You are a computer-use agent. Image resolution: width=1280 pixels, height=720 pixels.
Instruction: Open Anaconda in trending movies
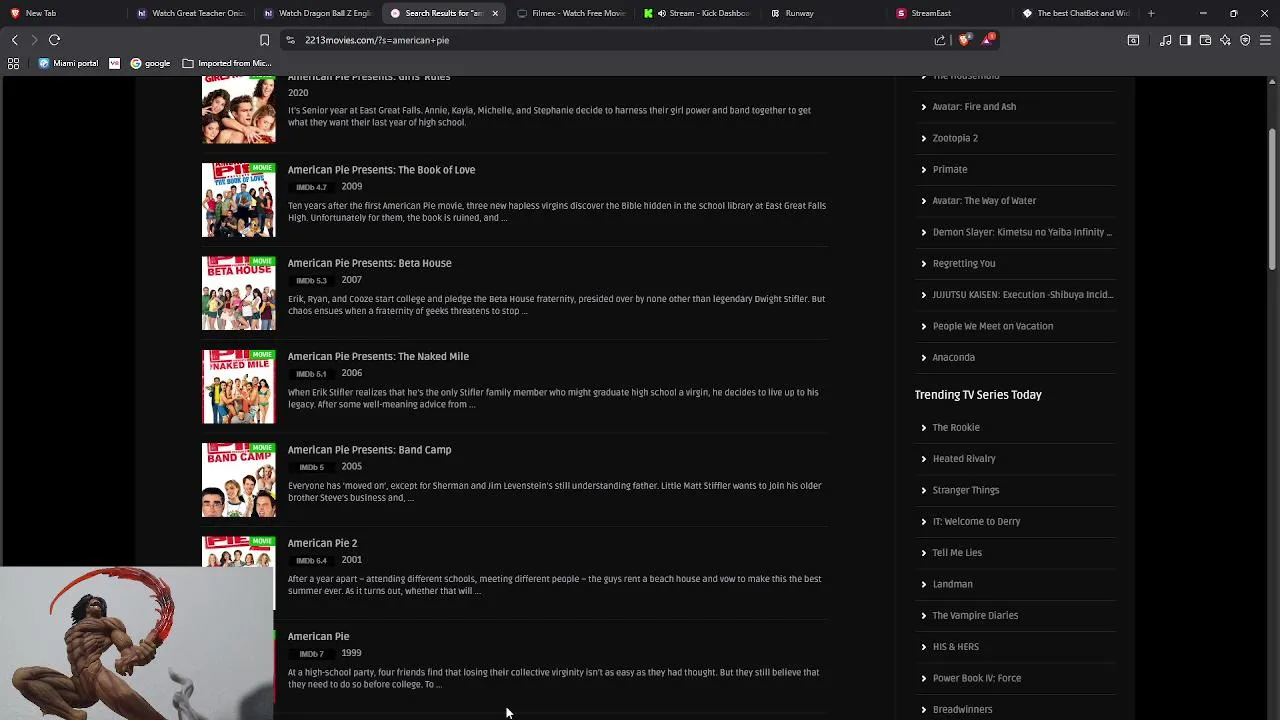953,357
